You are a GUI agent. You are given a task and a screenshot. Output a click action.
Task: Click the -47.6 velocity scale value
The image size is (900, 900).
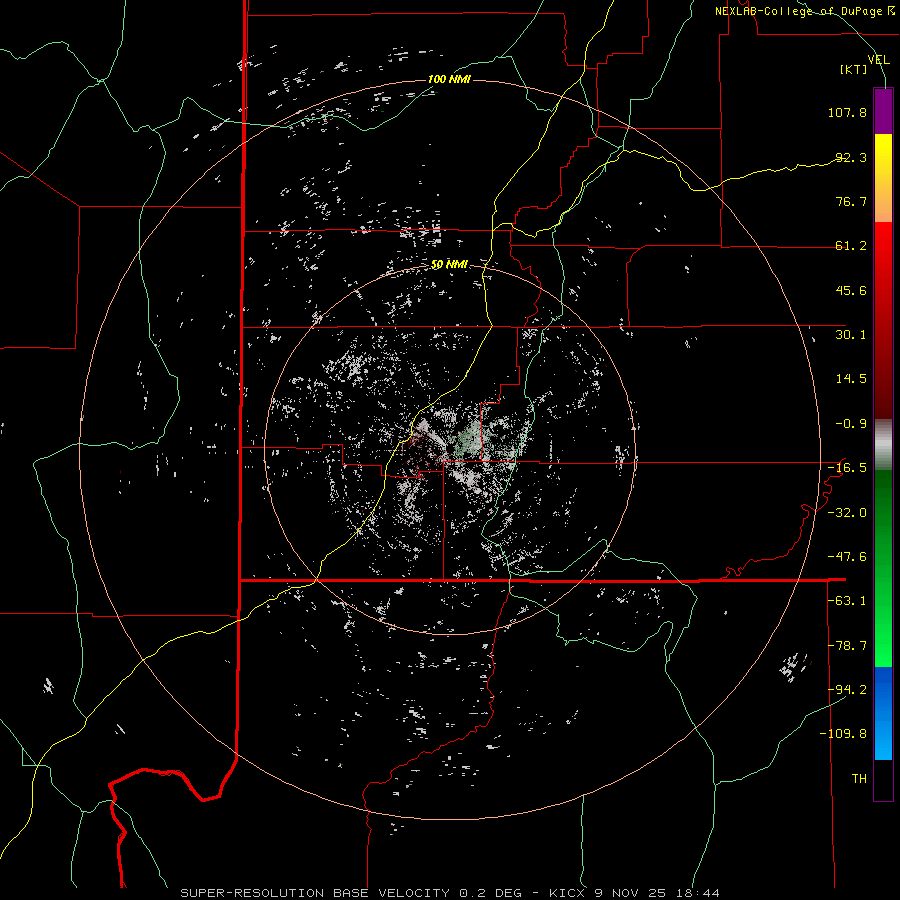847,557
